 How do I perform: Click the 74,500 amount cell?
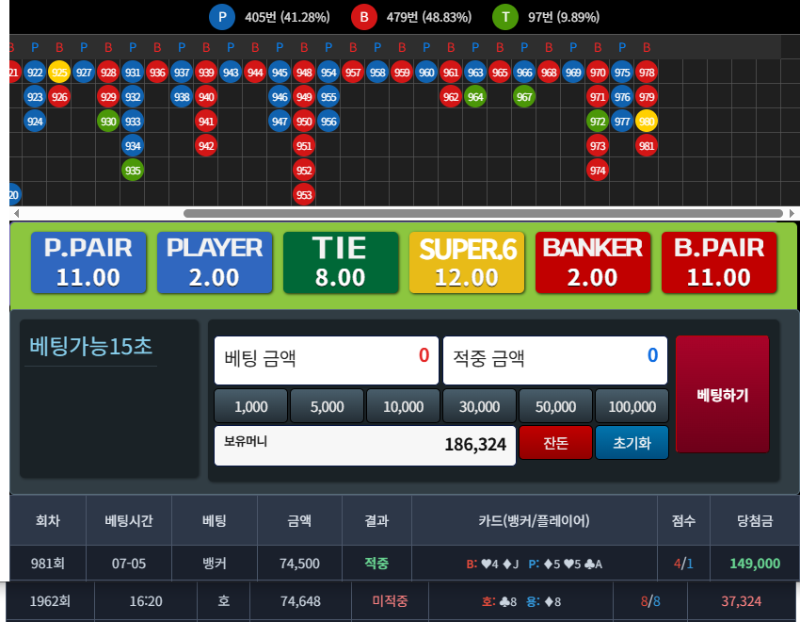(299, 563)
